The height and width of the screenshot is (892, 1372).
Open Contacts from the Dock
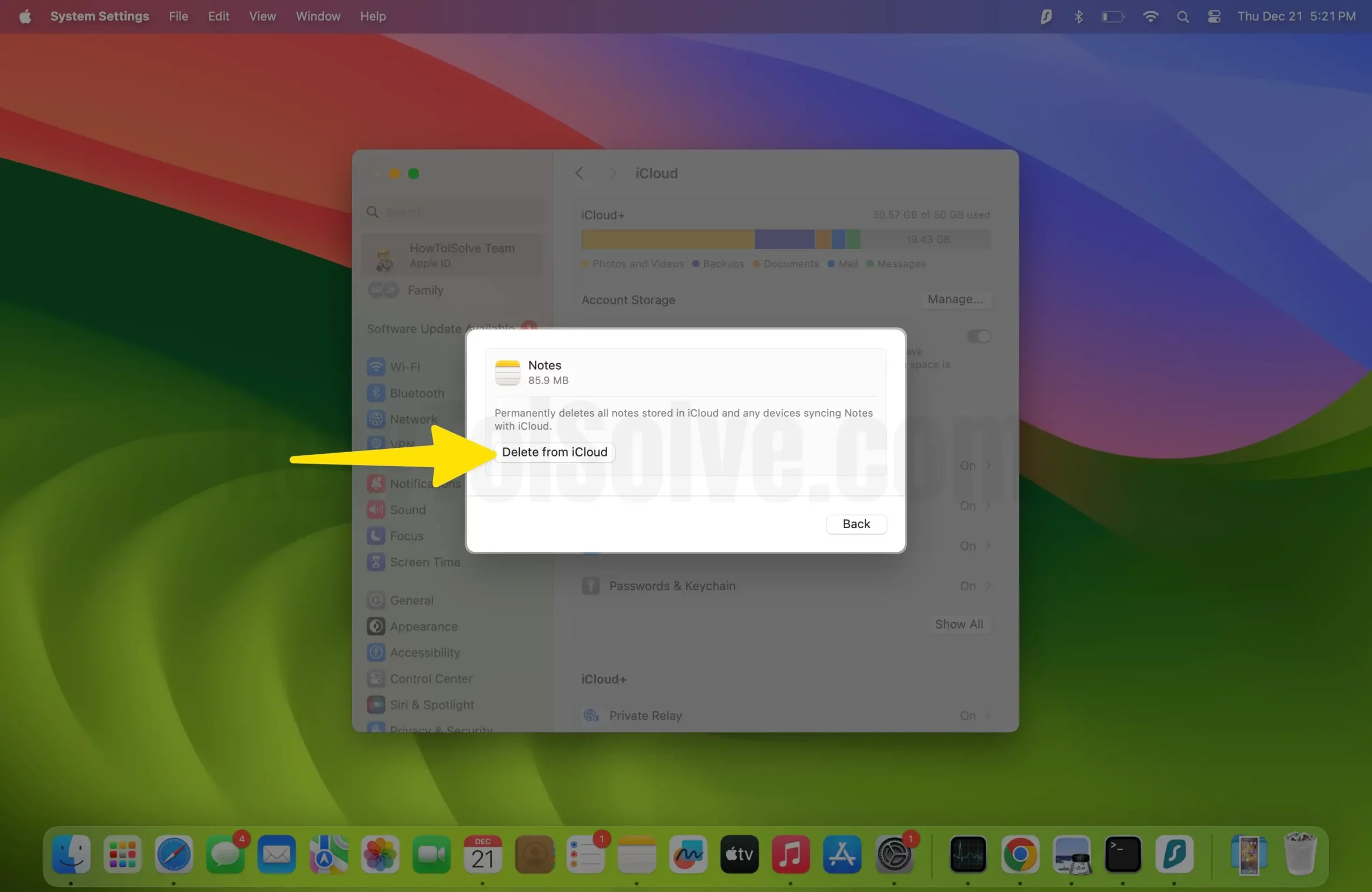534,854
